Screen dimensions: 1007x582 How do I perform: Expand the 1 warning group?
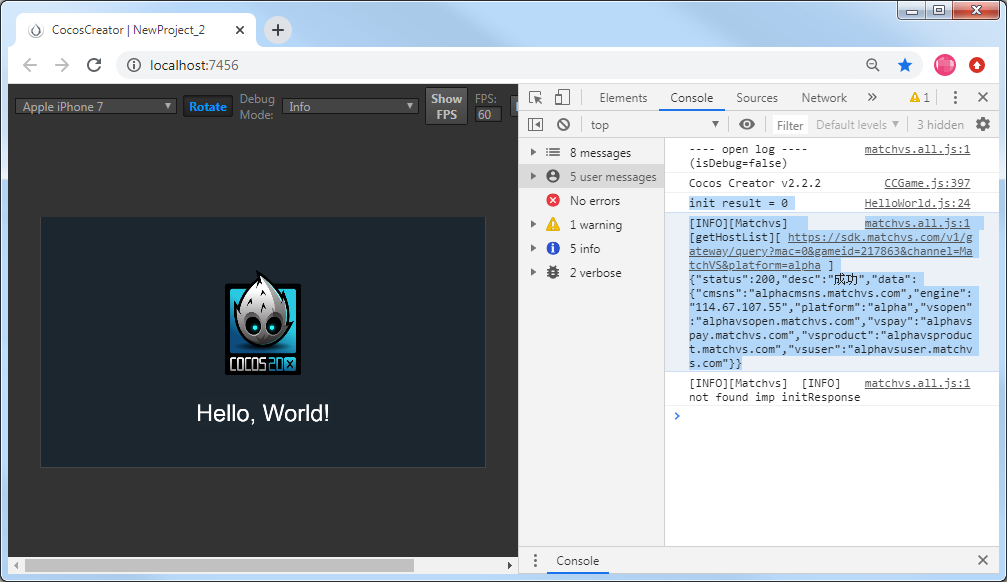point(533,224)
